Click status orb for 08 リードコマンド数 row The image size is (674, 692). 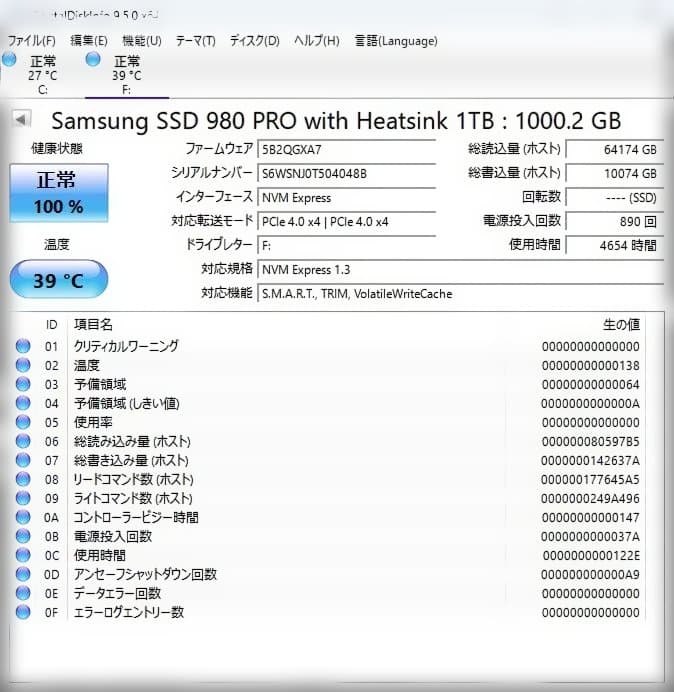point(23,479)
